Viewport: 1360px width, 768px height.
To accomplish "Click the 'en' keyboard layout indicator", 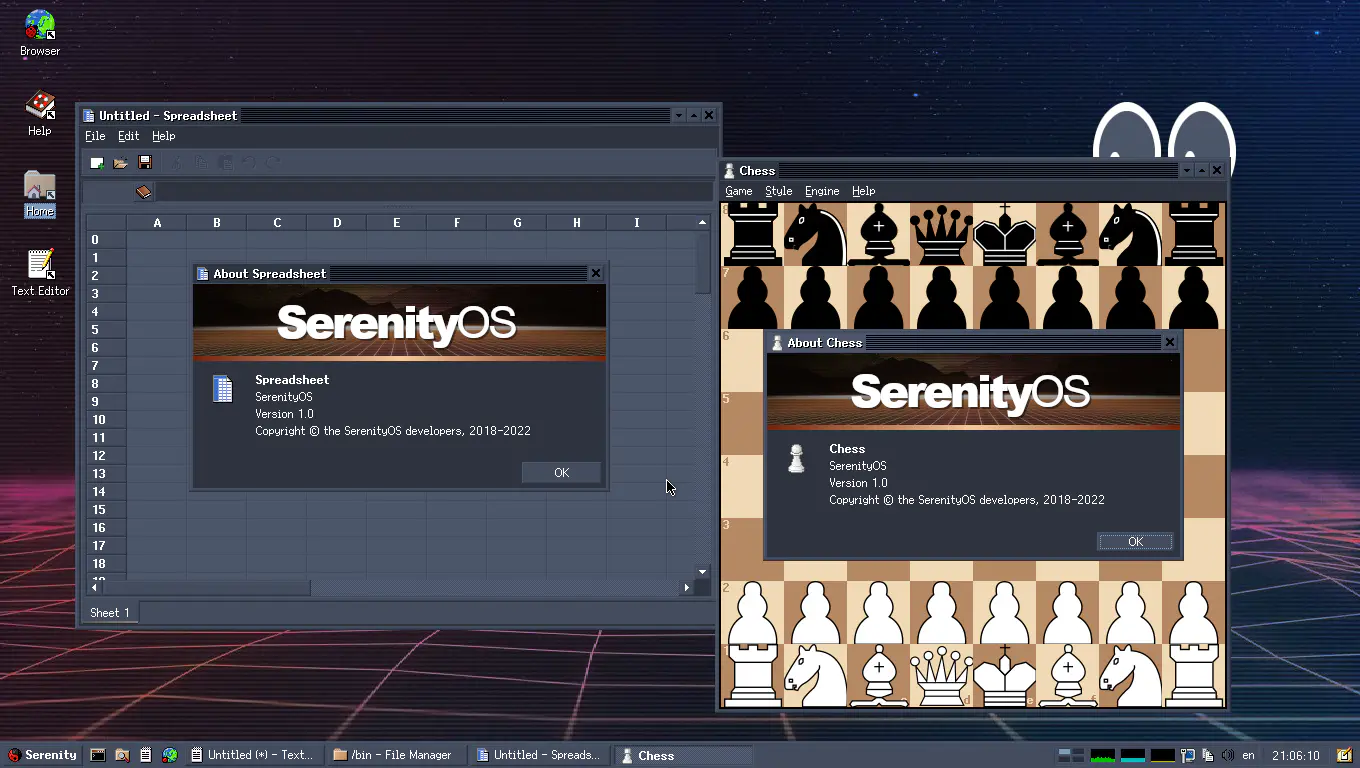I will pos(1248,755).
